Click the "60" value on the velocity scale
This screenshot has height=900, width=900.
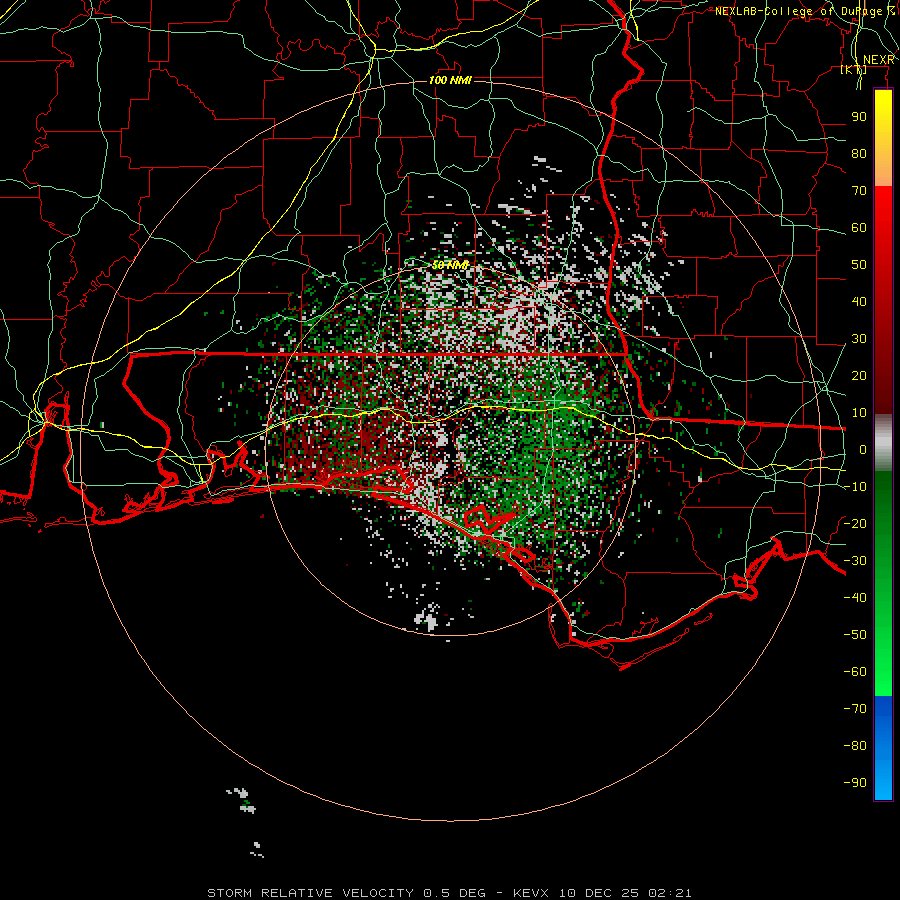pos(859,228)
